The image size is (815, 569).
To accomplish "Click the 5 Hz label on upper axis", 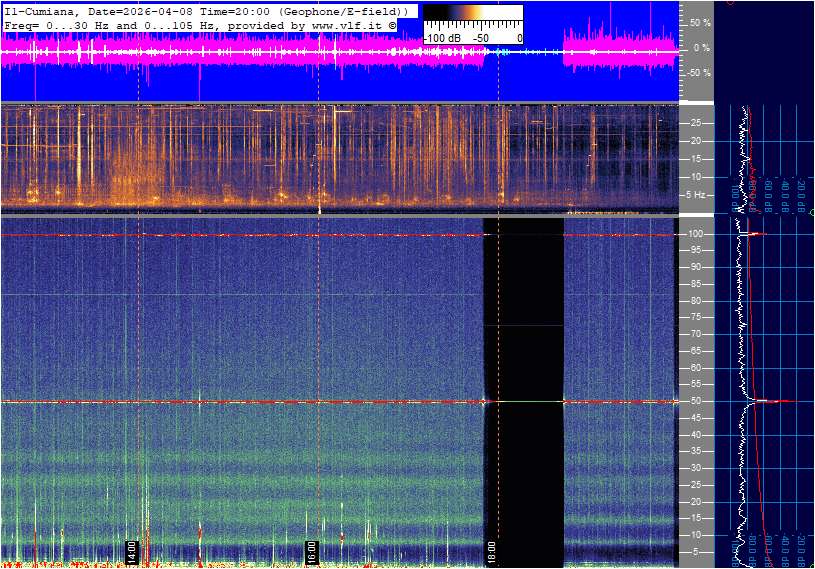I will coord(697,194).
